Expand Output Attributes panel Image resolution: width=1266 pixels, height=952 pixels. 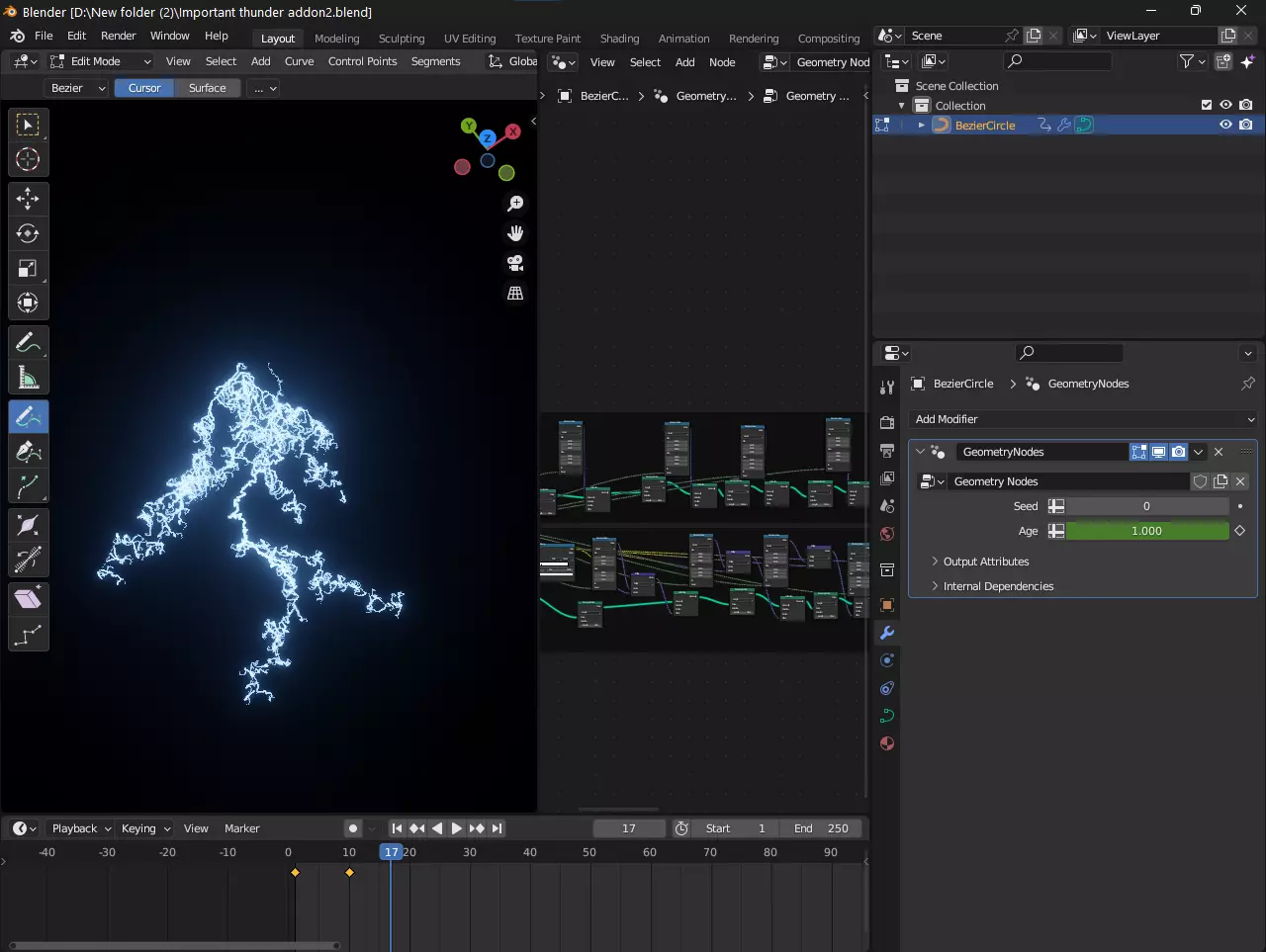pos(984,562)
